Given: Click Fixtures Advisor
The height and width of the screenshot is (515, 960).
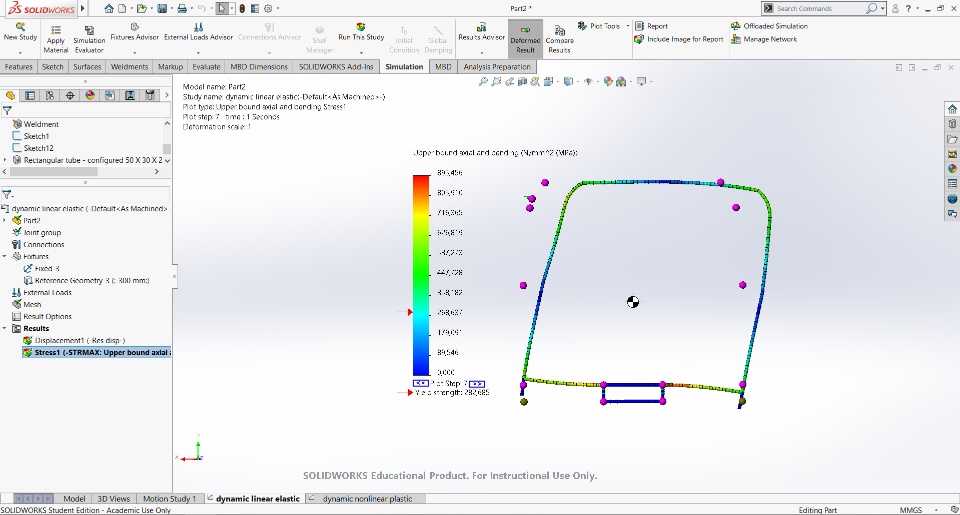Looking at the screenshot, I should tap(135, 32).
